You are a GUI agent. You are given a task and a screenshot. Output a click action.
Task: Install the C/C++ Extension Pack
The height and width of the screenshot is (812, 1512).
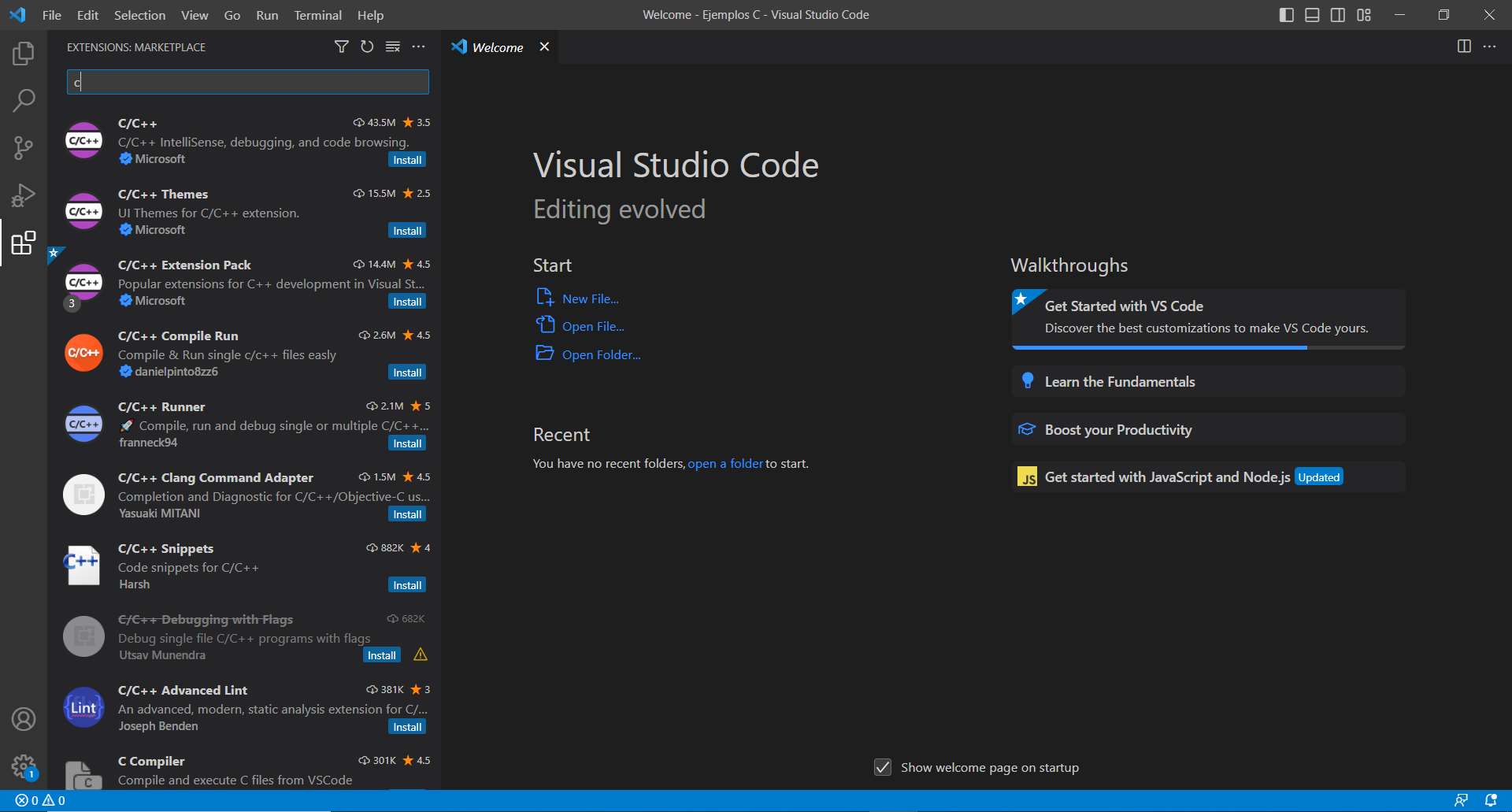pyautogui.click(x=406, y=301)
